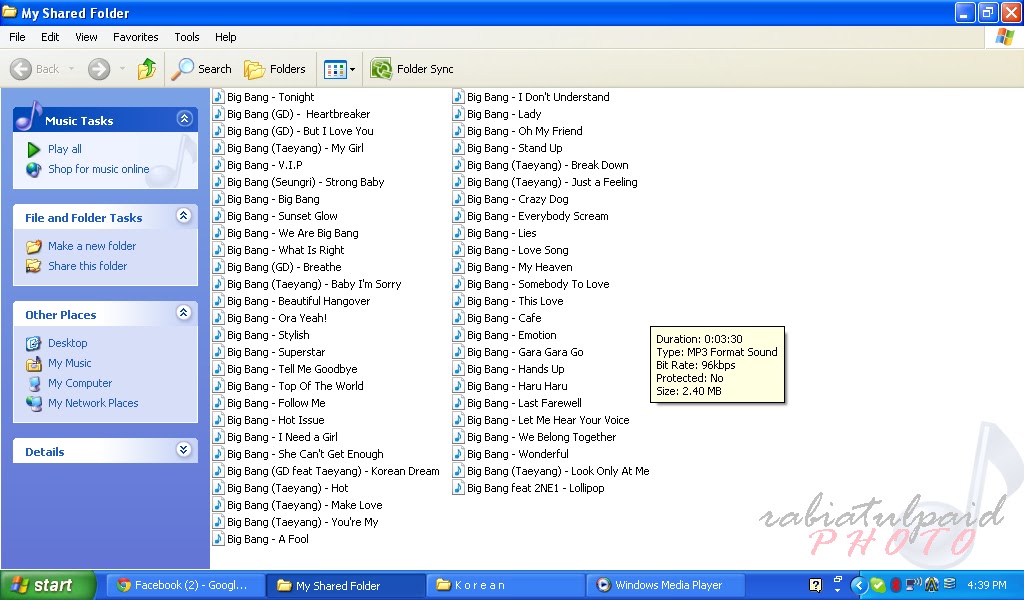The height and width of the screenshot is (600, 1024).
Task: Collapse File and Folder Tasks panel
Action: [184, 215]
